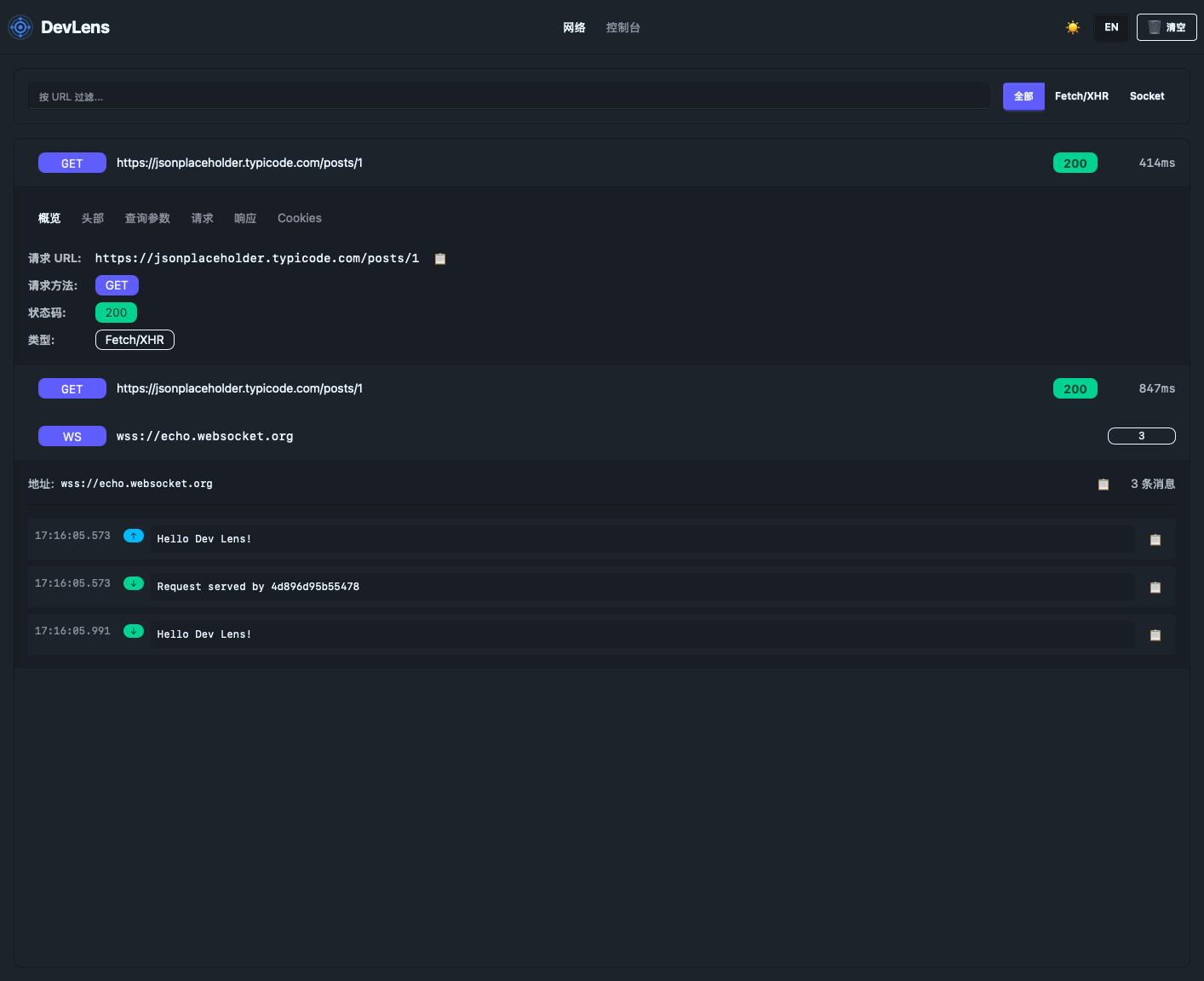Copy the received 'Hello Dev Lens!' at 17:16:05.991
This screenshot has height=981, width=1204.
point(1155,635)
